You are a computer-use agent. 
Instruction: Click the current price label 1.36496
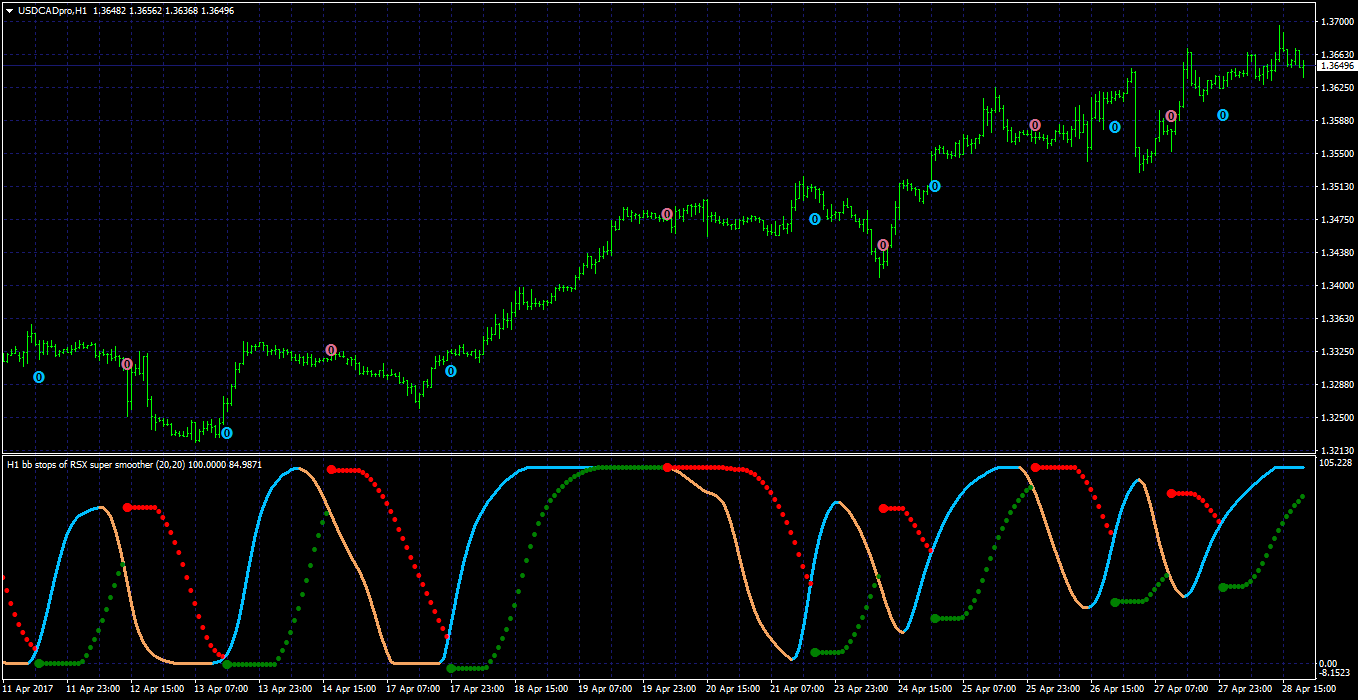[x=1337, y=66]
